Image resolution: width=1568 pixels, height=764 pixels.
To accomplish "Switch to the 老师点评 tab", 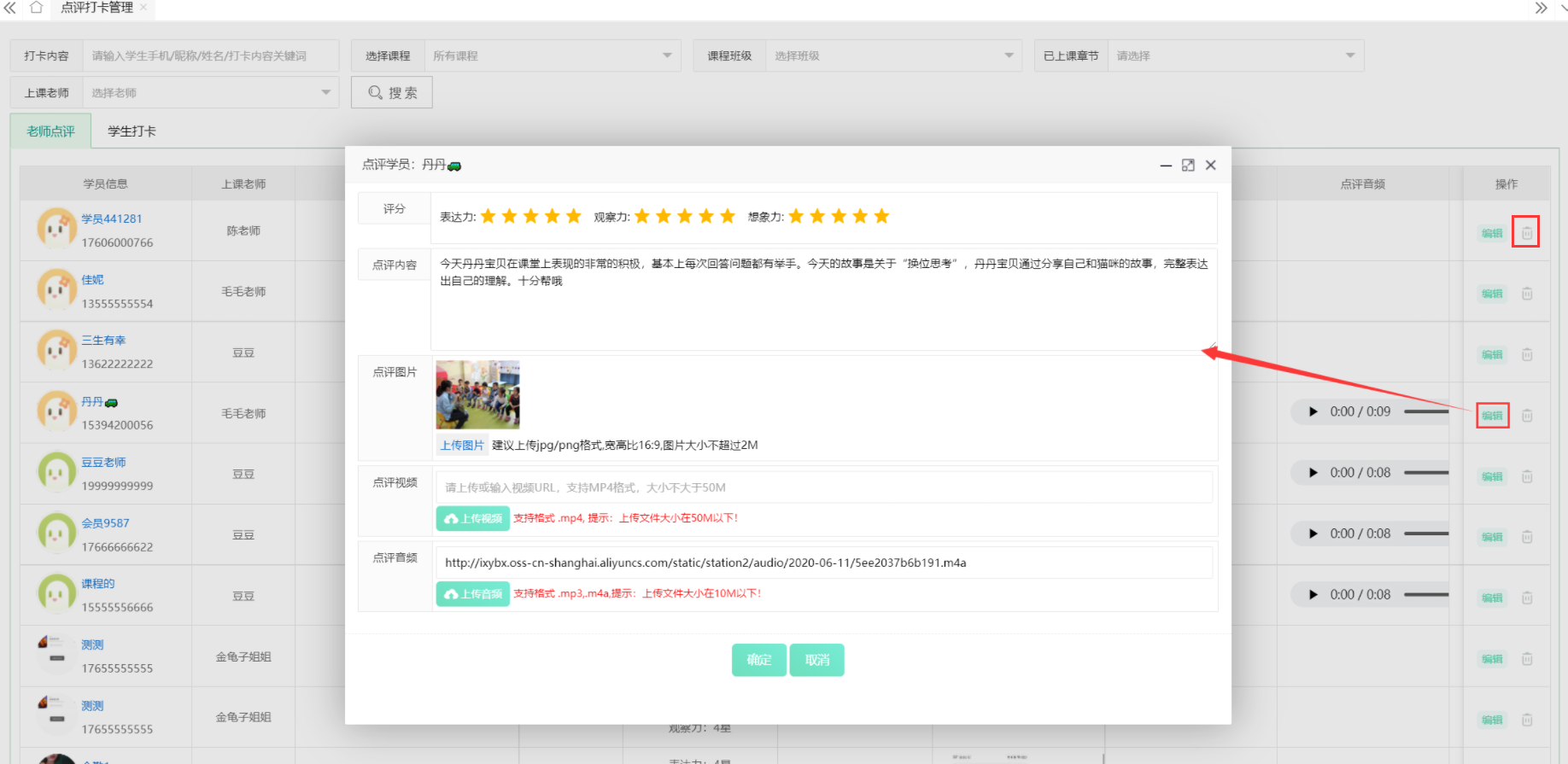I will point(50,131).
